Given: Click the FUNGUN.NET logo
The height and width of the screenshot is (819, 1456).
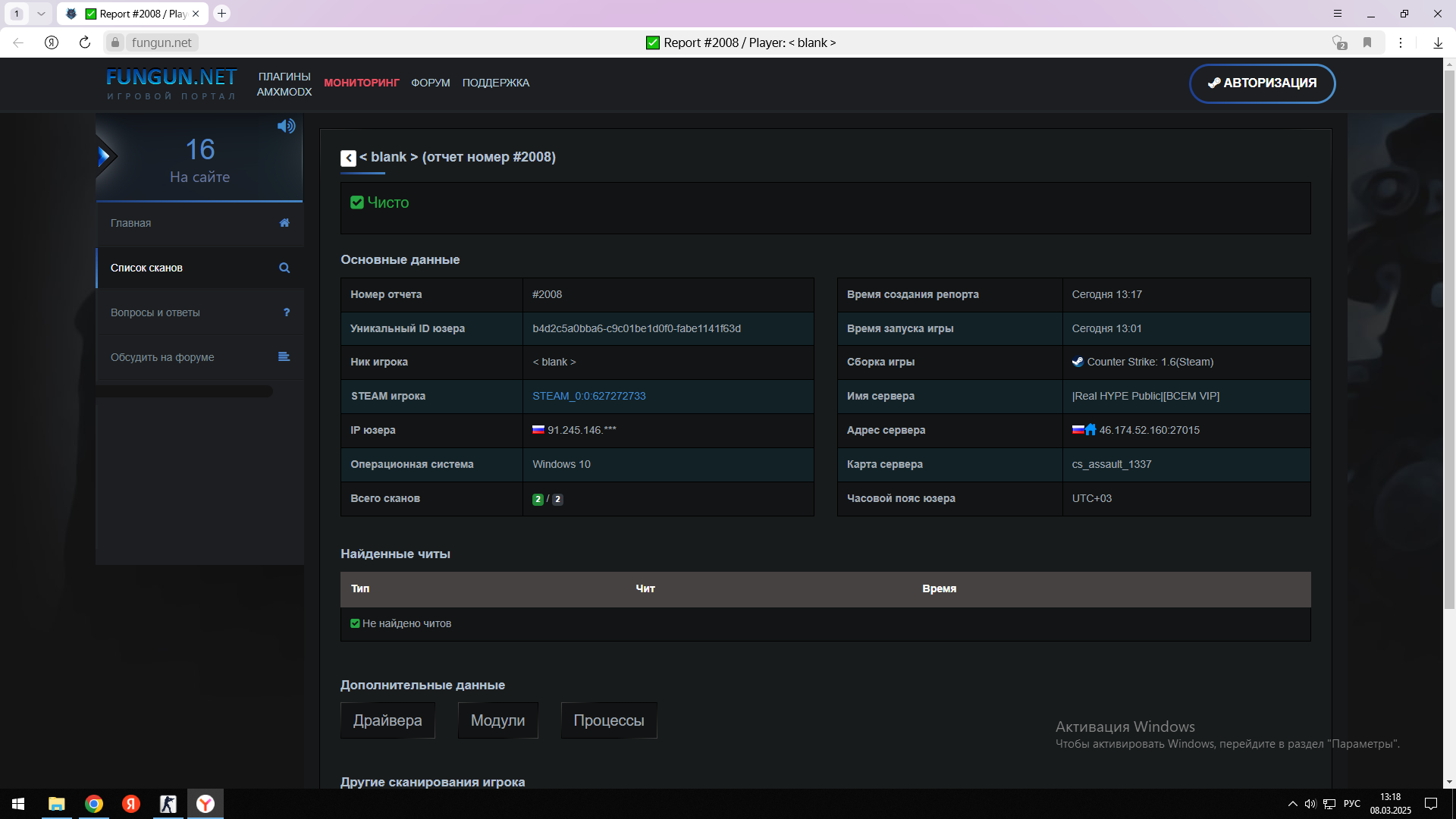Looking at the screenshot, I should (x=171, y=83).
